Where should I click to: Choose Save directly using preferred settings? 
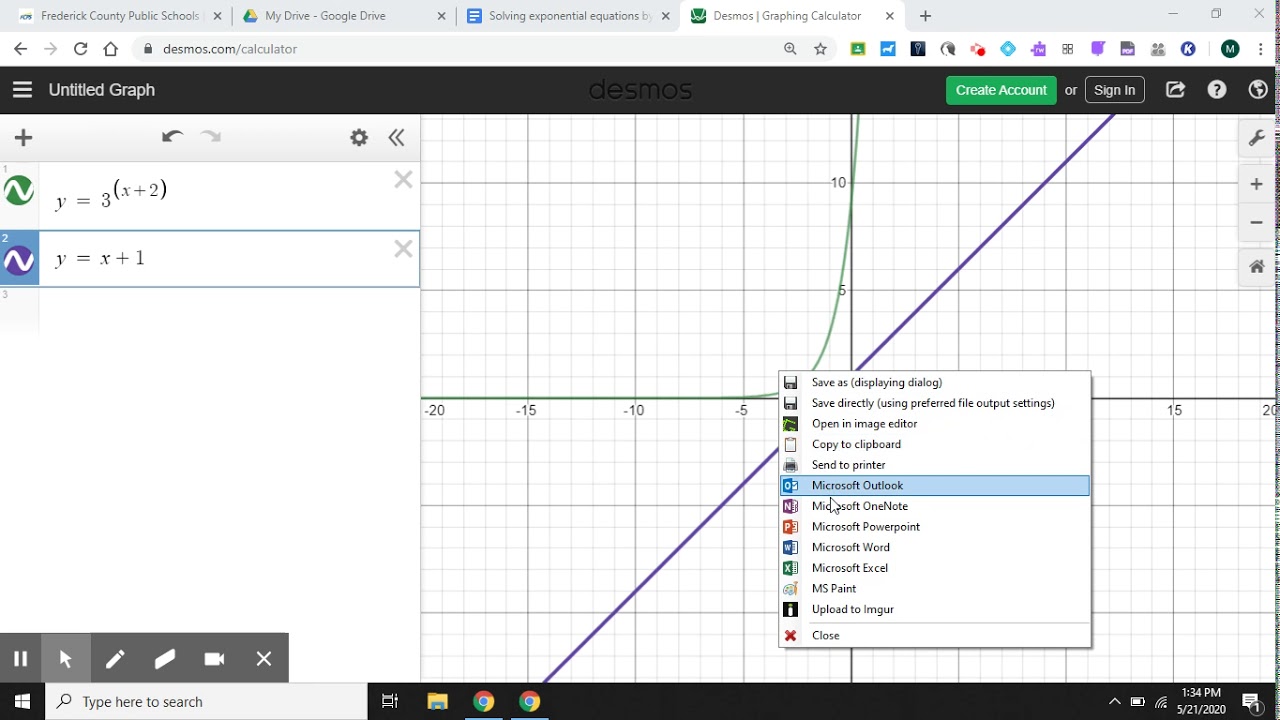coord(935,403)
